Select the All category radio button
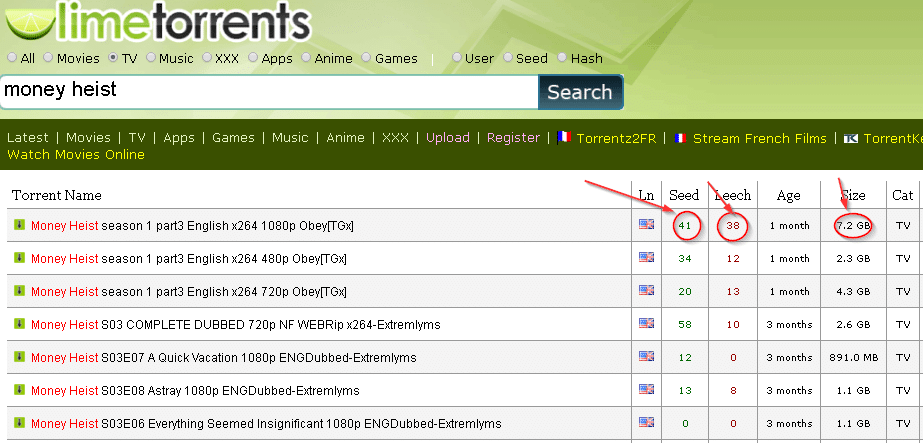 (12, 58)
